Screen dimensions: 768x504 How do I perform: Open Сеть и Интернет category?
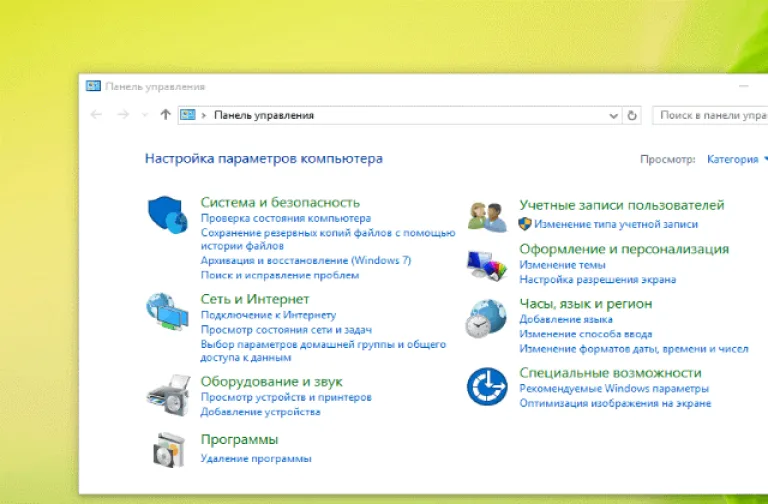click(x=255, y=299)
